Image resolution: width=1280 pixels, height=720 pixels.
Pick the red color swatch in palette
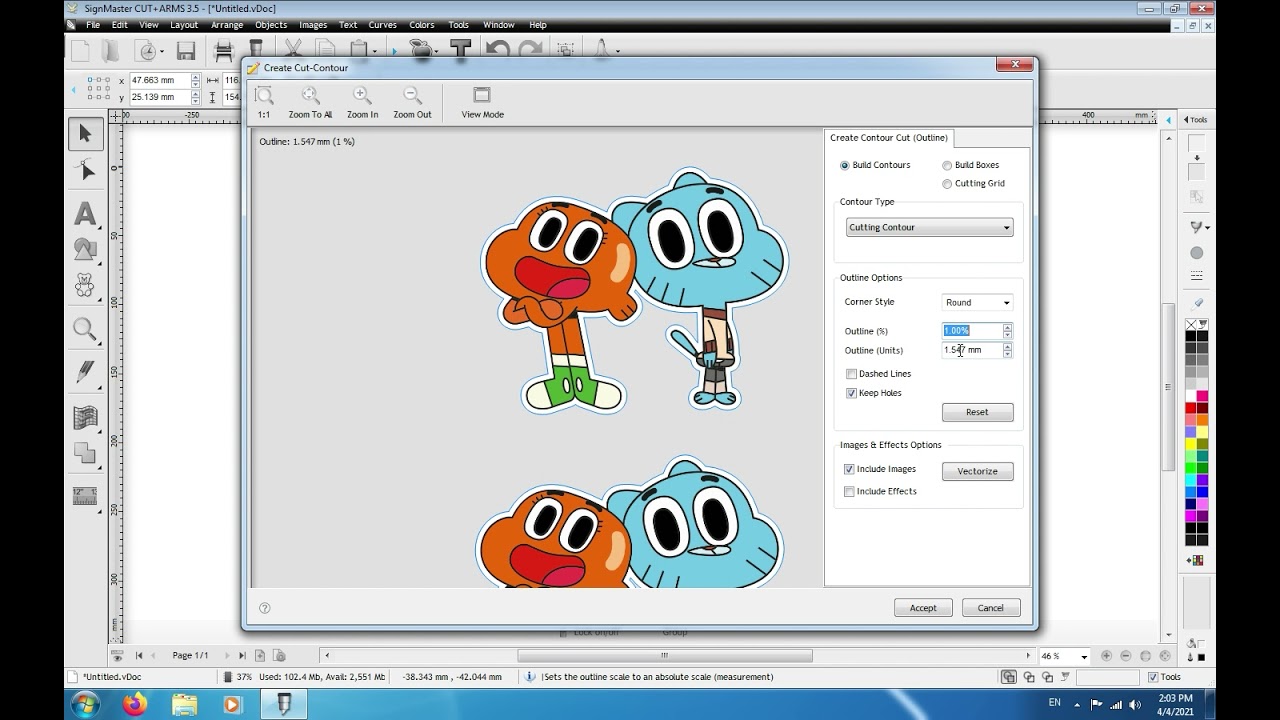pyautogui.click(x=1191, y=408)
